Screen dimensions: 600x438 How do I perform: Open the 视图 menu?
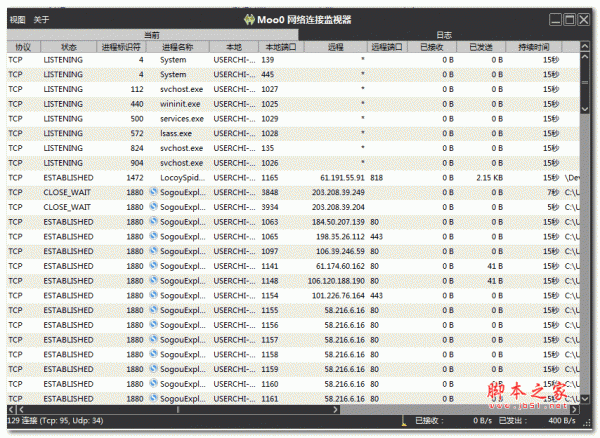[x=18, y=20]
